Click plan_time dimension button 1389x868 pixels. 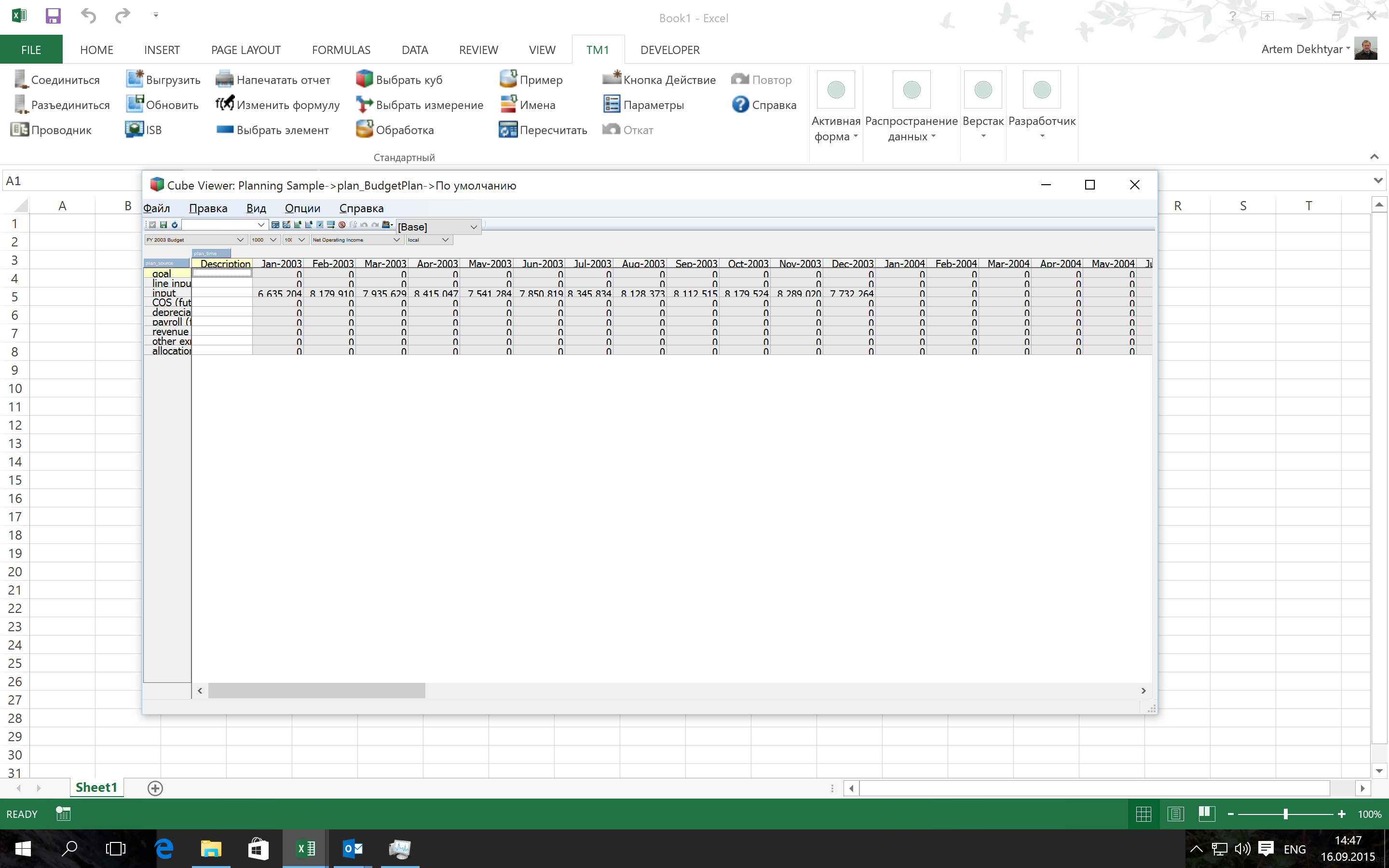pos(211,253)
